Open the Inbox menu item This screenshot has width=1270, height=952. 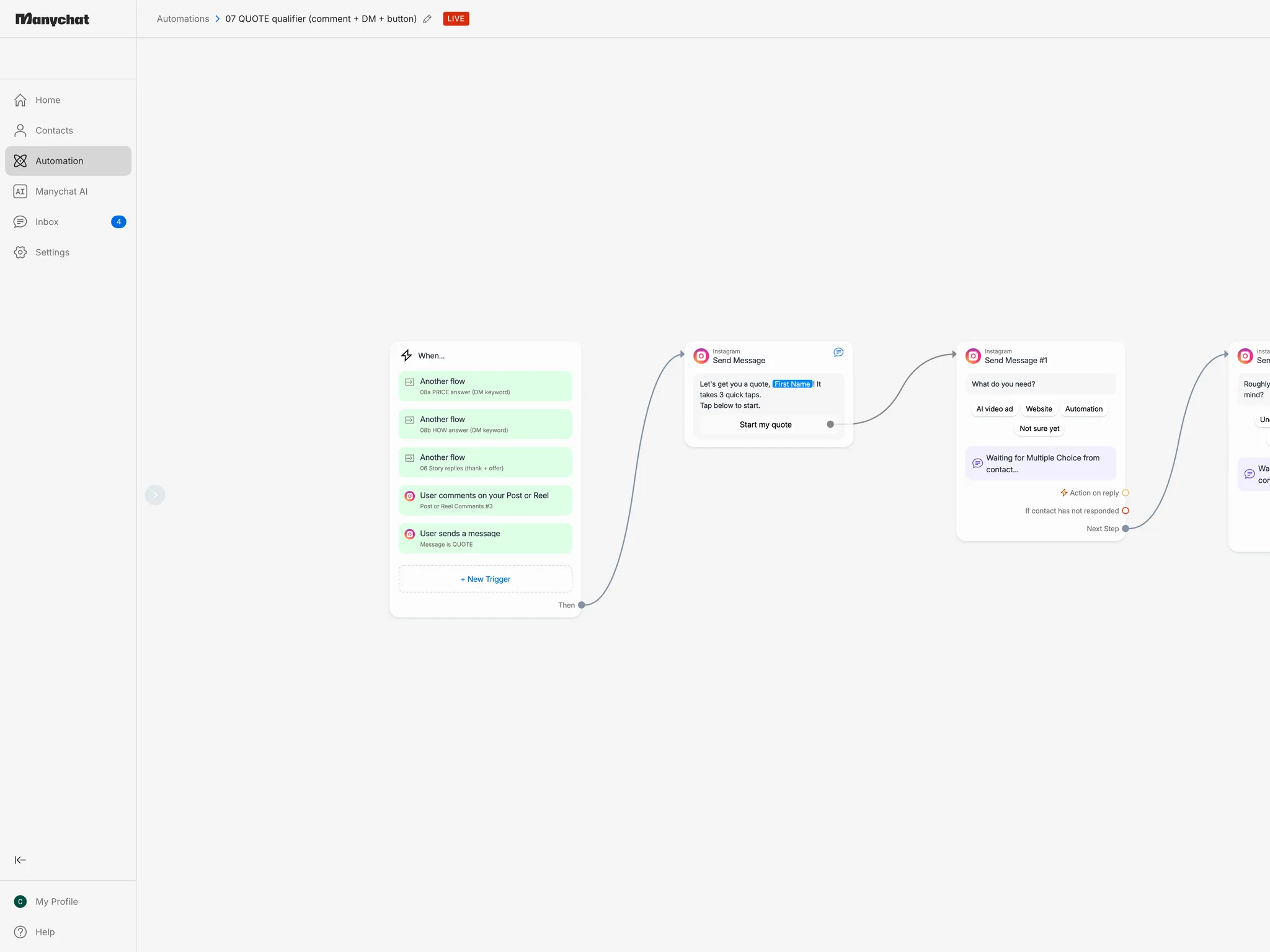click(x=68, y=222)
